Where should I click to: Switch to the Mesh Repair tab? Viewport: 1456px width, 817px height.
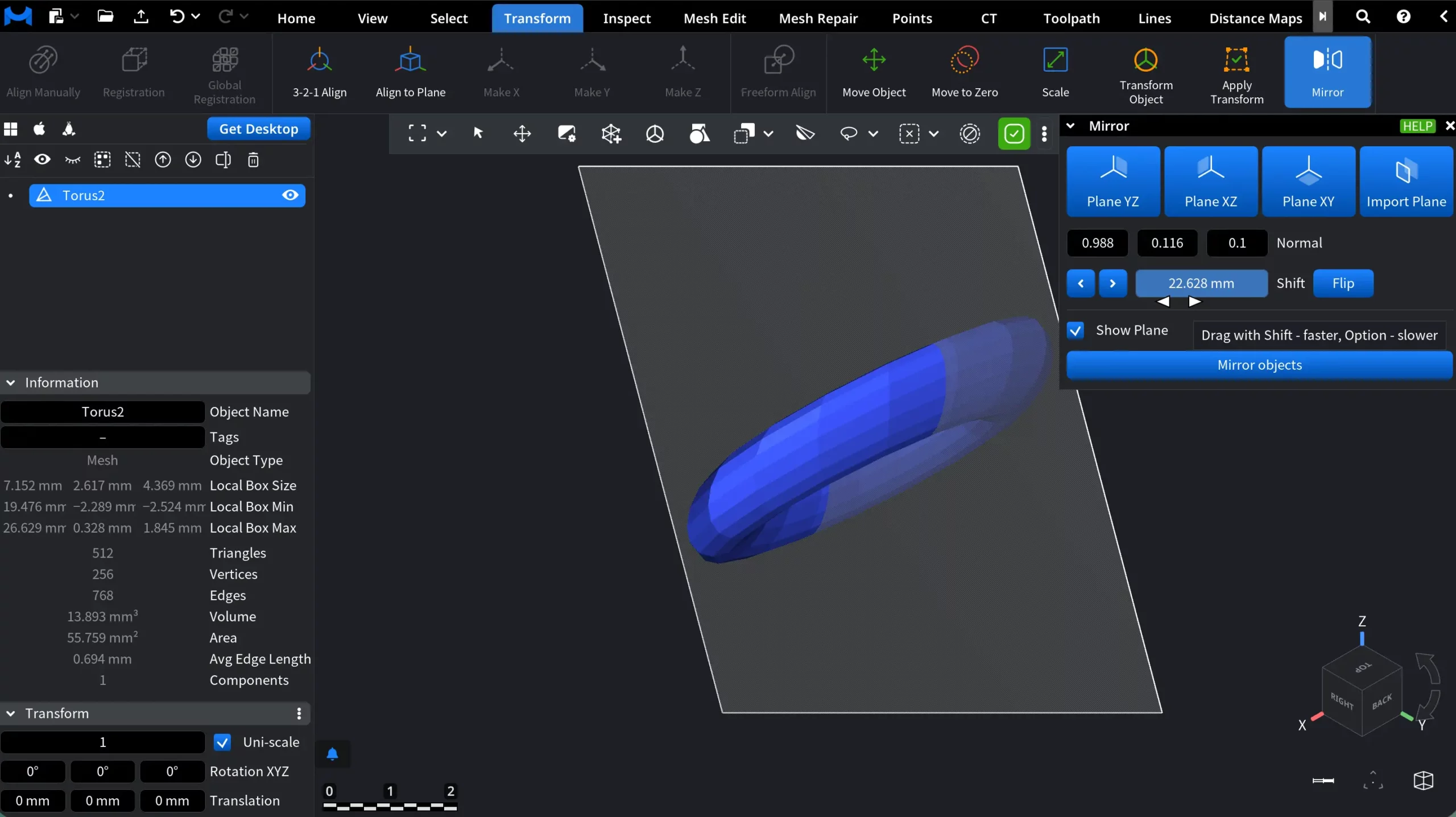point(818,18)
